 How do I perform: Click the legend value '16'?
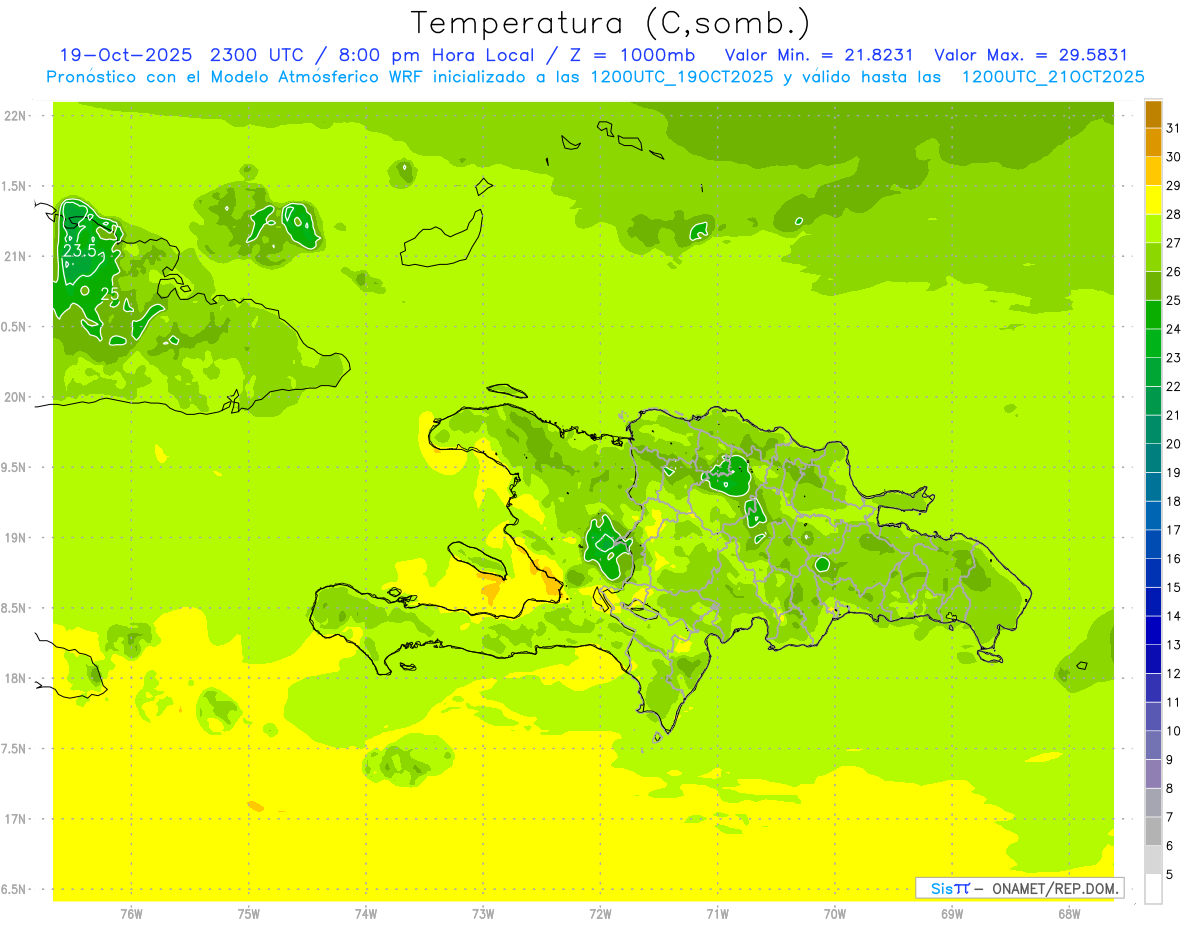click(x=1174, y=559)
